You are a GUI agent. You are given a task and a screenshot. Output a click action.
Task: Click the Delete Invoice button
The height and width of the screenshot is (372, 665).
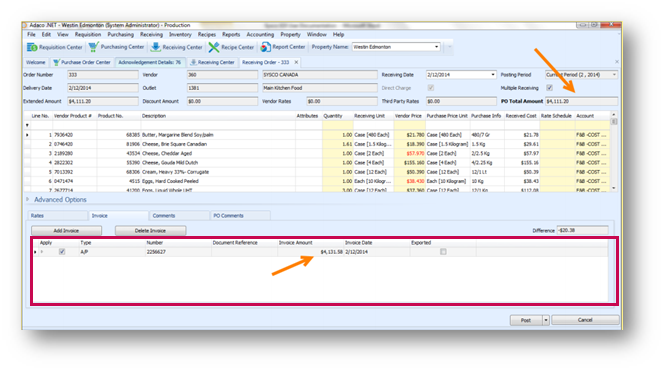pos(150,230)
